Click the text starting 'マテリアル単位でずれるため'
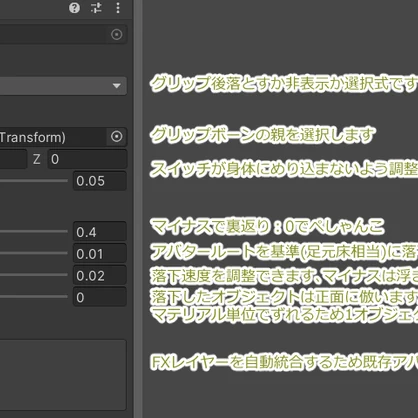Screen dimensions: 418x418 (x=284, y=315)
